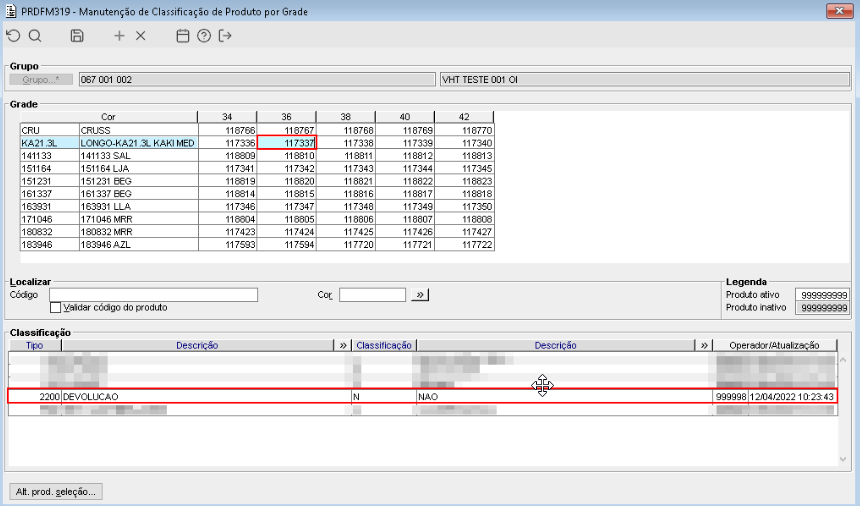This screenshot has width=860, height=506.
Task: Select the Tipo column header
Action: pyautogui.click(x=35, y=345)
